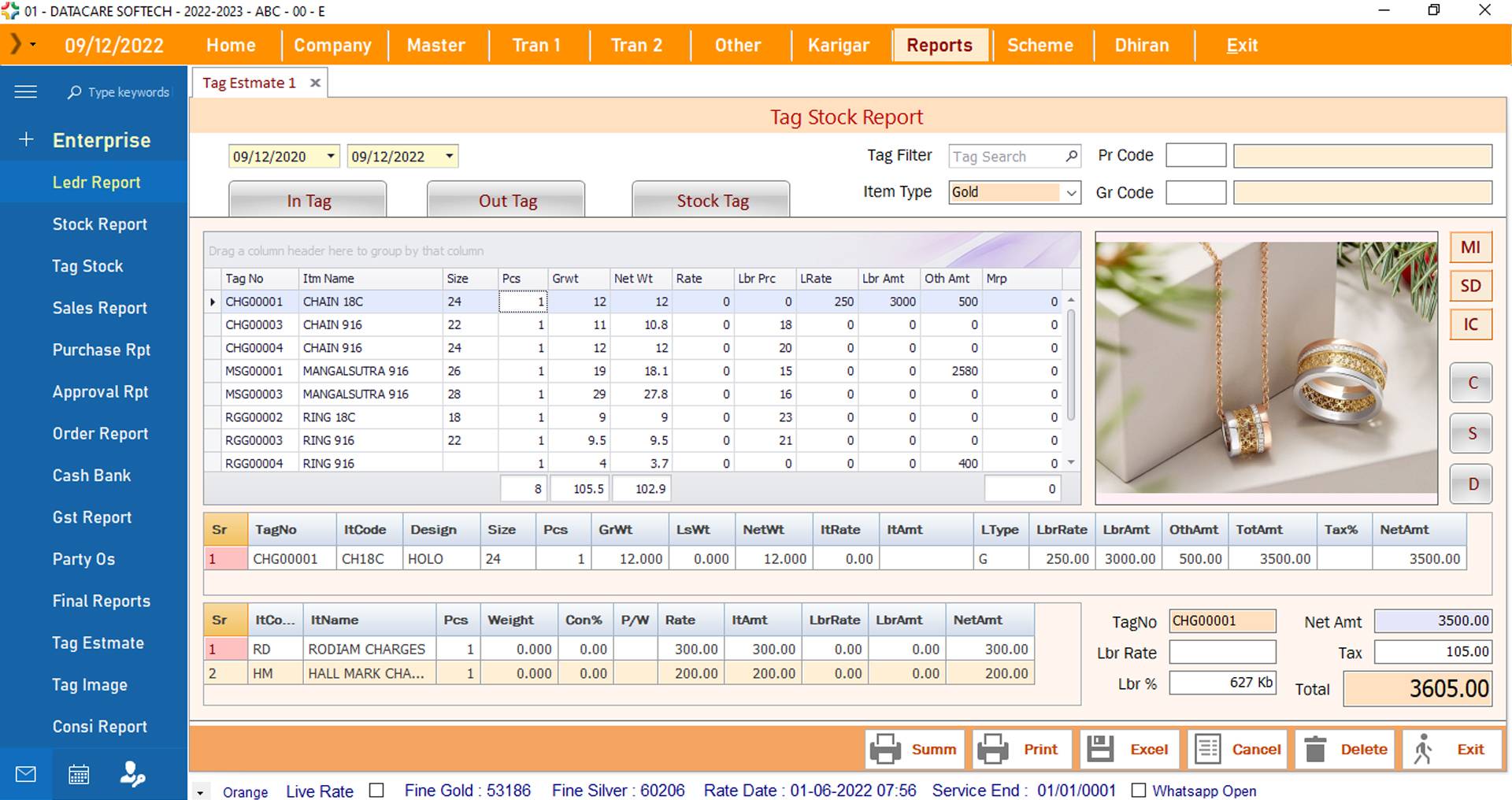The height and width of the screenshot is (800, 1512).
Task: Click the Excel button
Action: click(x=1129, y=749)
